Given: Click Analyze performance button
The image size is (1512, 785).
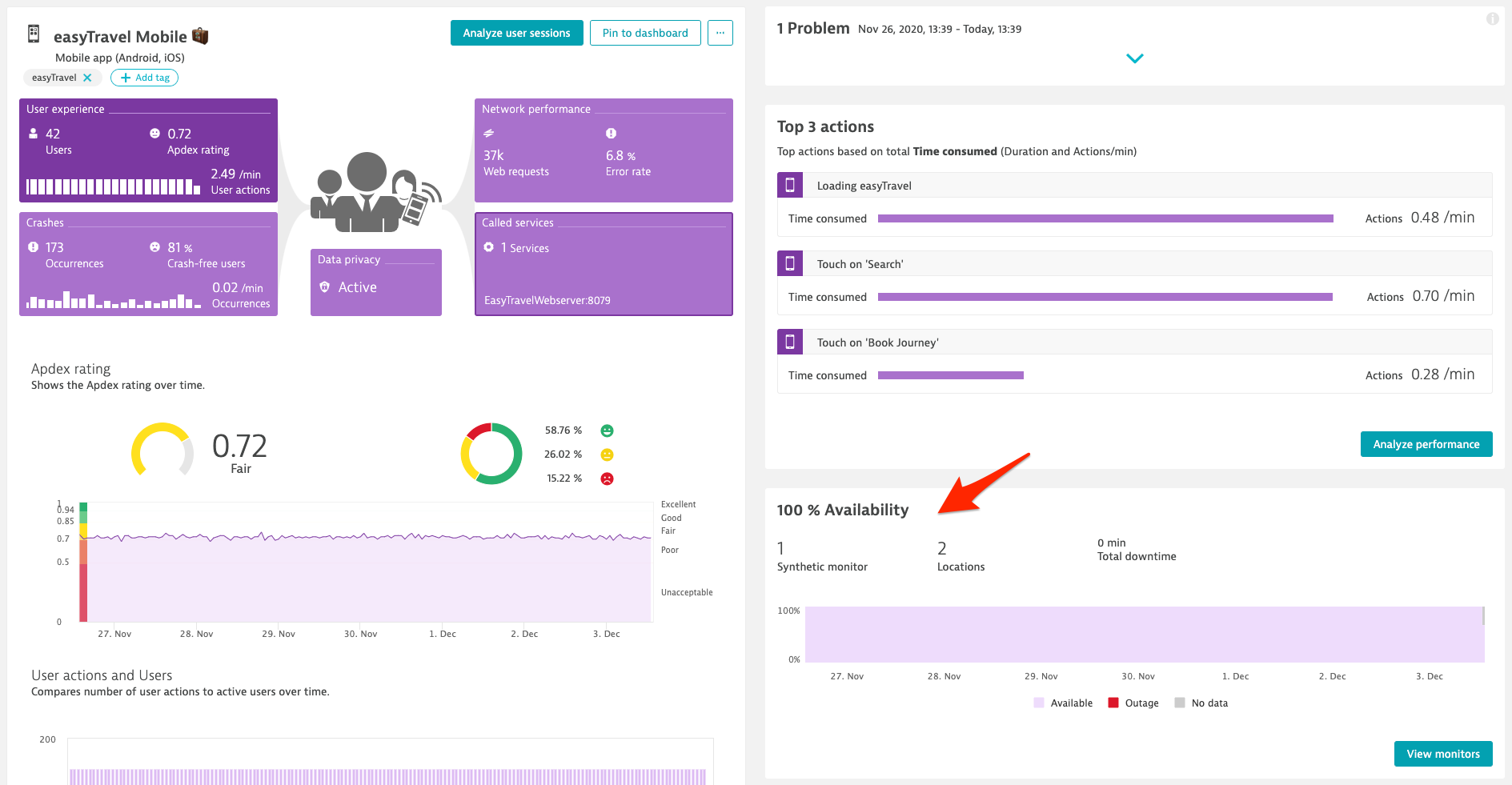Looking at the screenshot, I should (x=1426, y=444).
